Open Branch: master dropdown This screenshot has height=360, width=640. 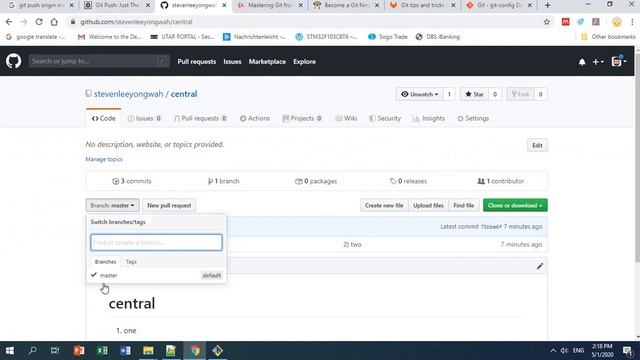[112, 205]
